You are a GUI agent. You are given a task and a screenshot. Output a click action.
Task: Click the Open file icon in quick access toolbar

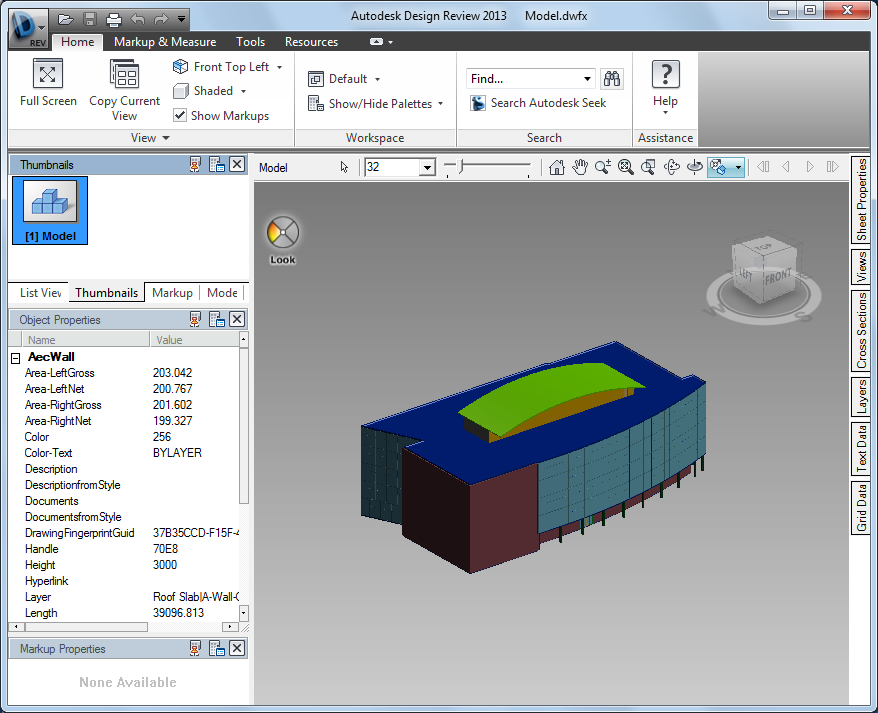pyautogui.click(x=66, y=20)
